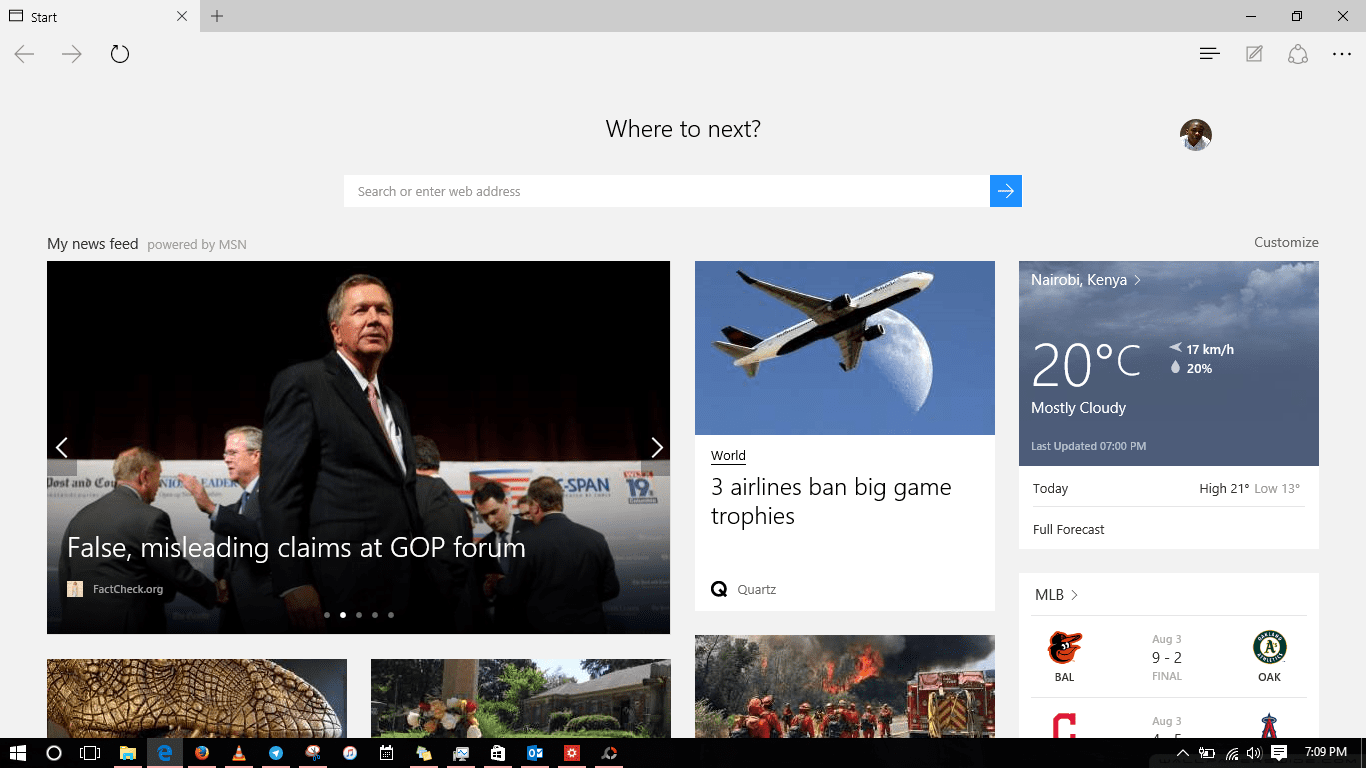Open the golden reptile article thumbnail

[x=197, y=699]
